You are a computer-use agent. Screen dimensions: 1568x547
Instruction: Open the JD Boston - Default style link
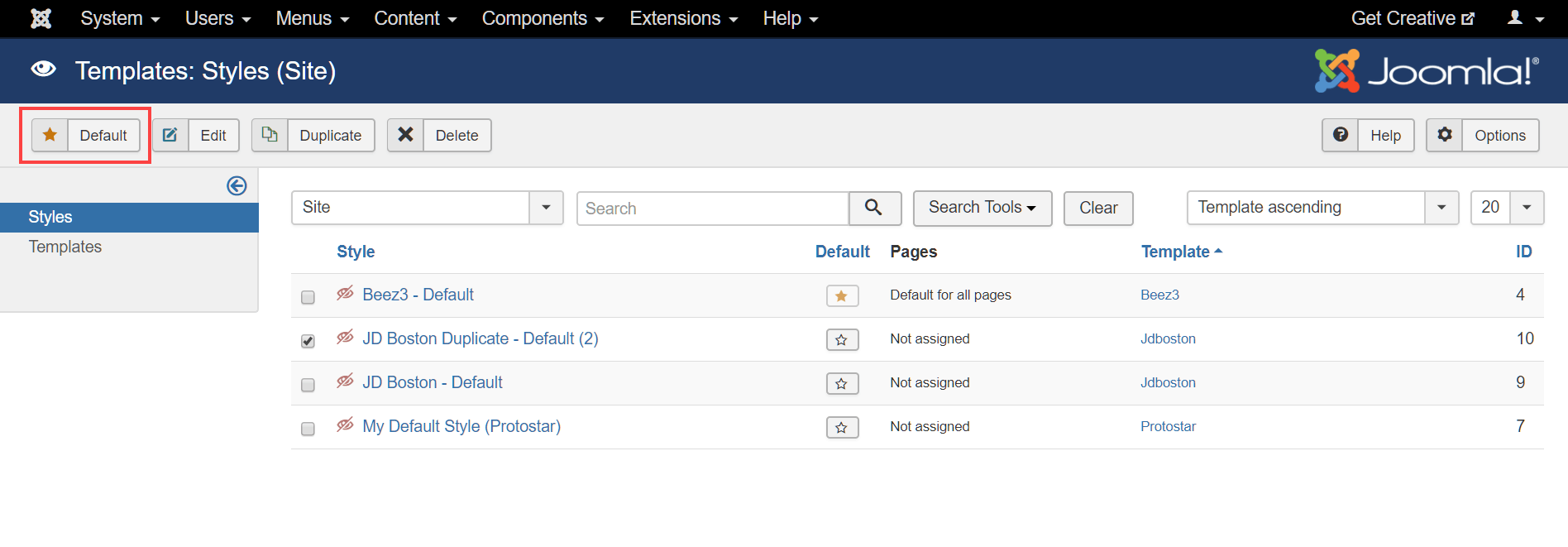pos(433,382)
